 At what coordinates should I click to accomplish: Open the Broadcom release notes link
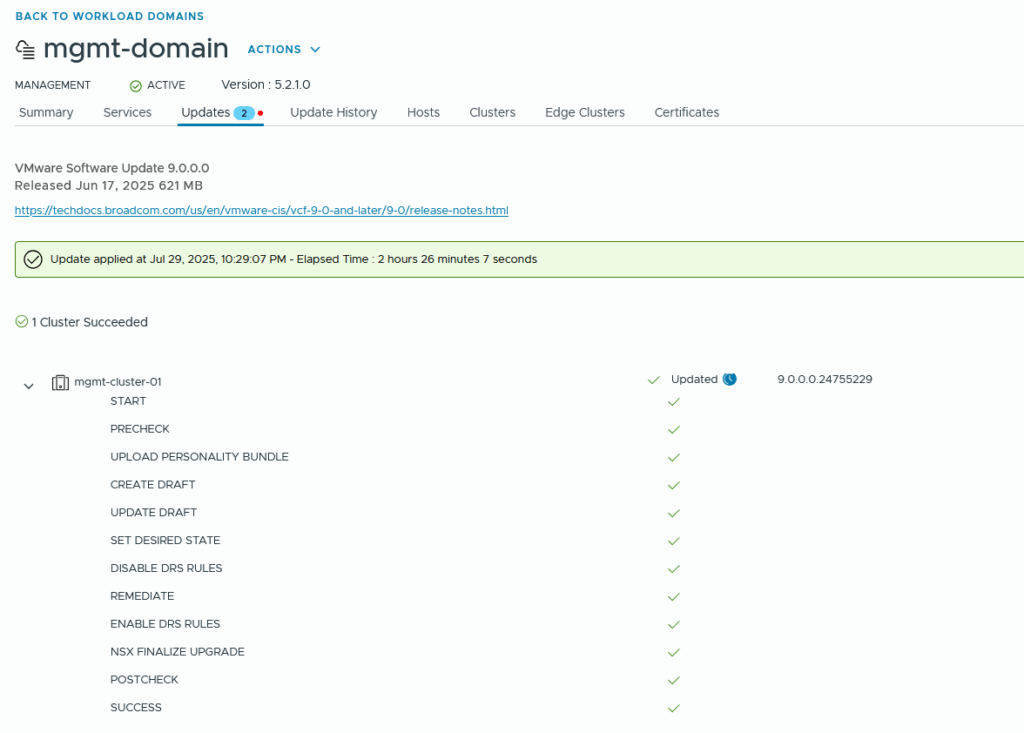pyautogui.click(x=261, y=211)
